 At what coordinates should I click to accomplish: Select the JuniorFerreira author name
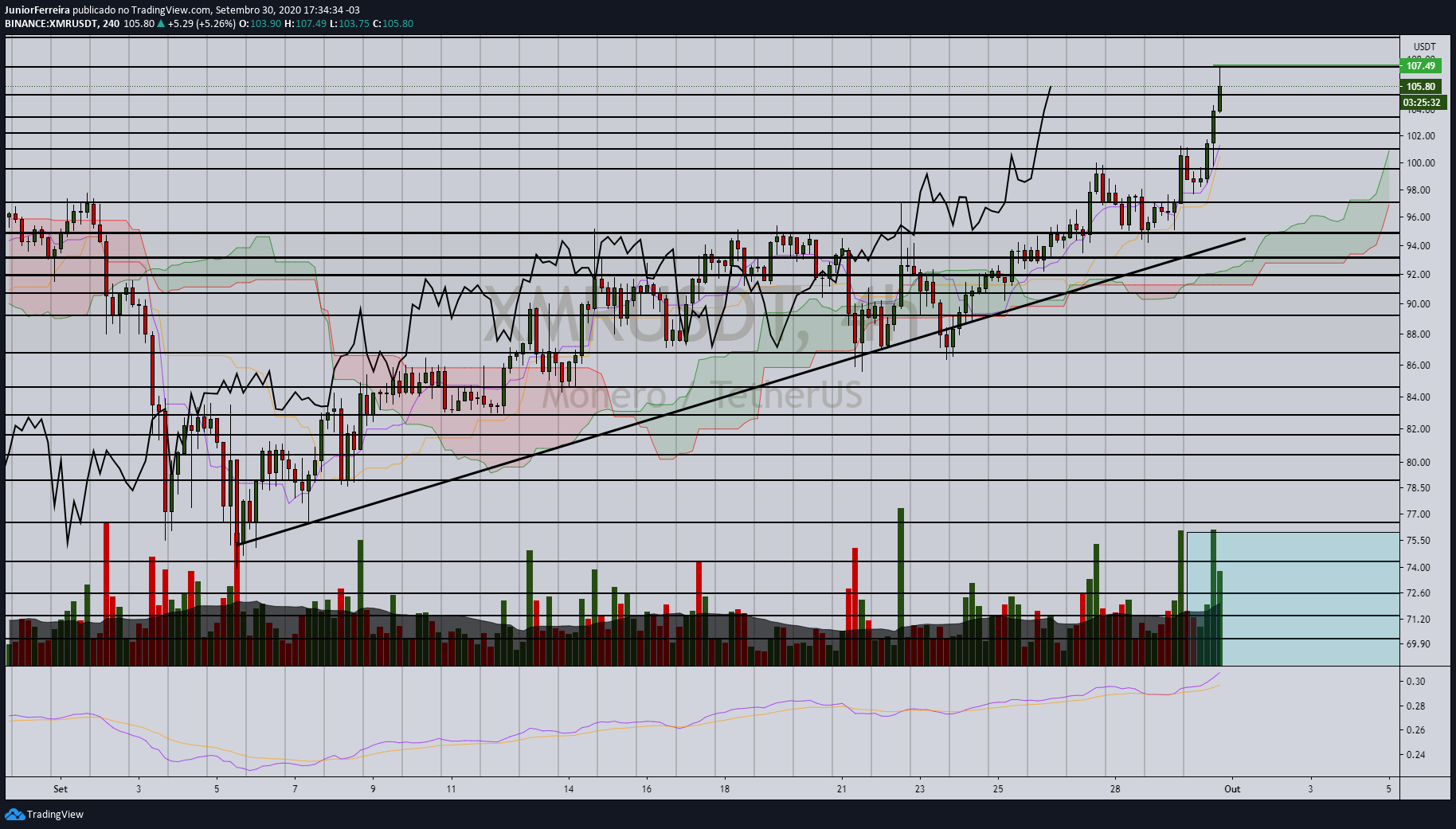point(37,10)
